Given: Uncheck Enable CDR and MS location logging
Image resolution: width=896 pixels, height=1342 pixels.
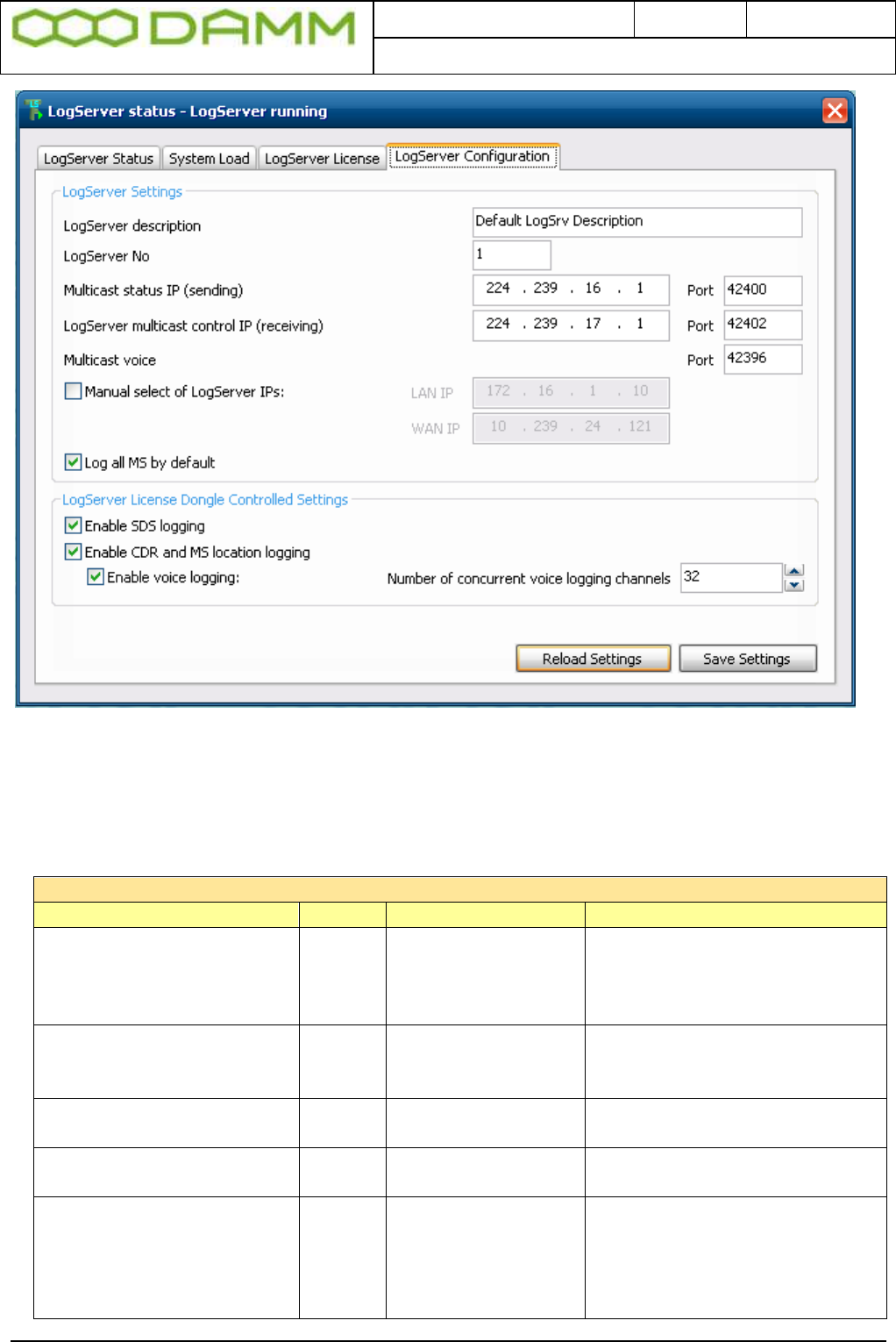Looking at the screenshot, I should coord(74,552).
